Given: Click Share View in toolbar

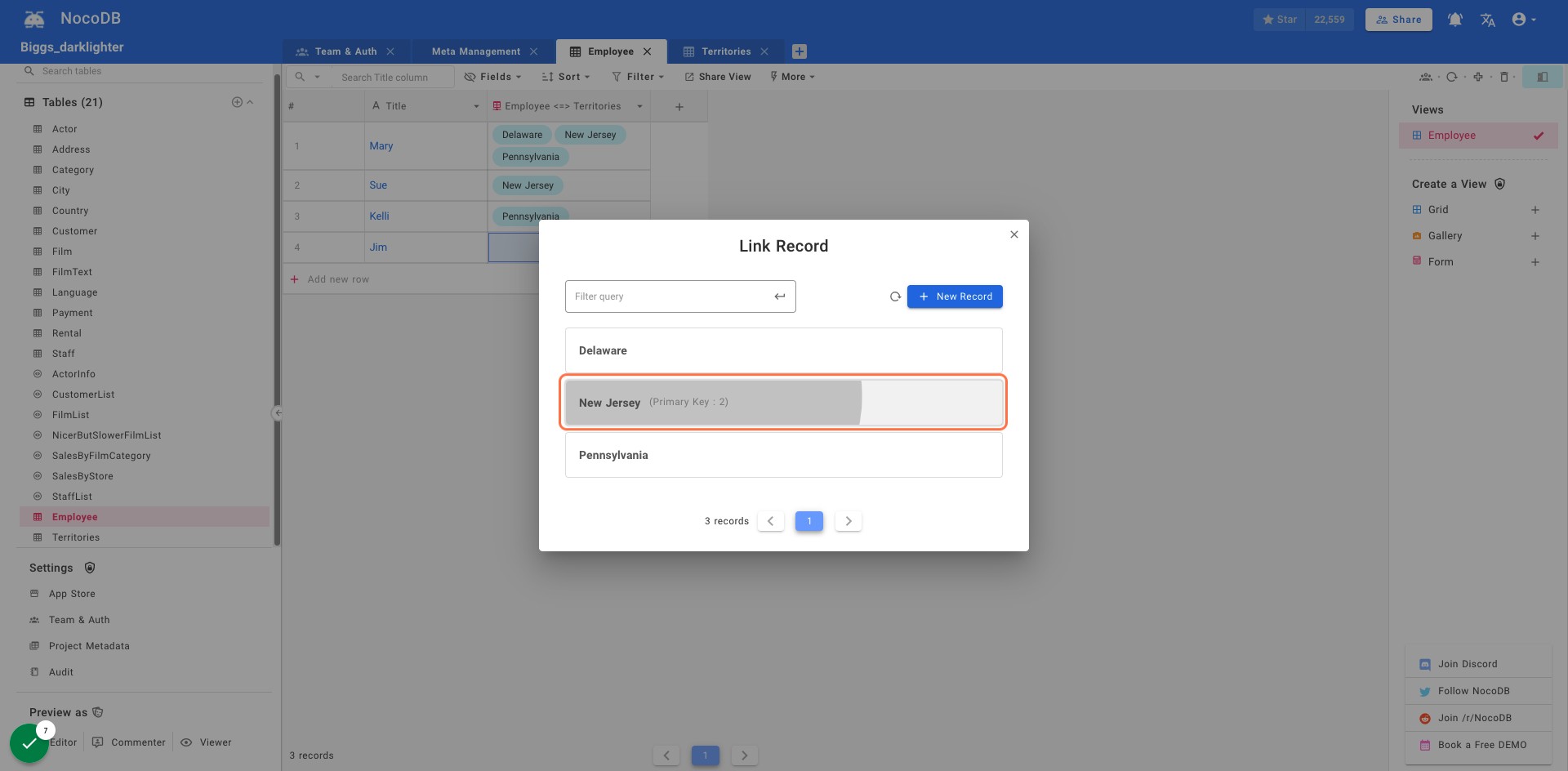Looking at the screenshot, I should [718, 77].
